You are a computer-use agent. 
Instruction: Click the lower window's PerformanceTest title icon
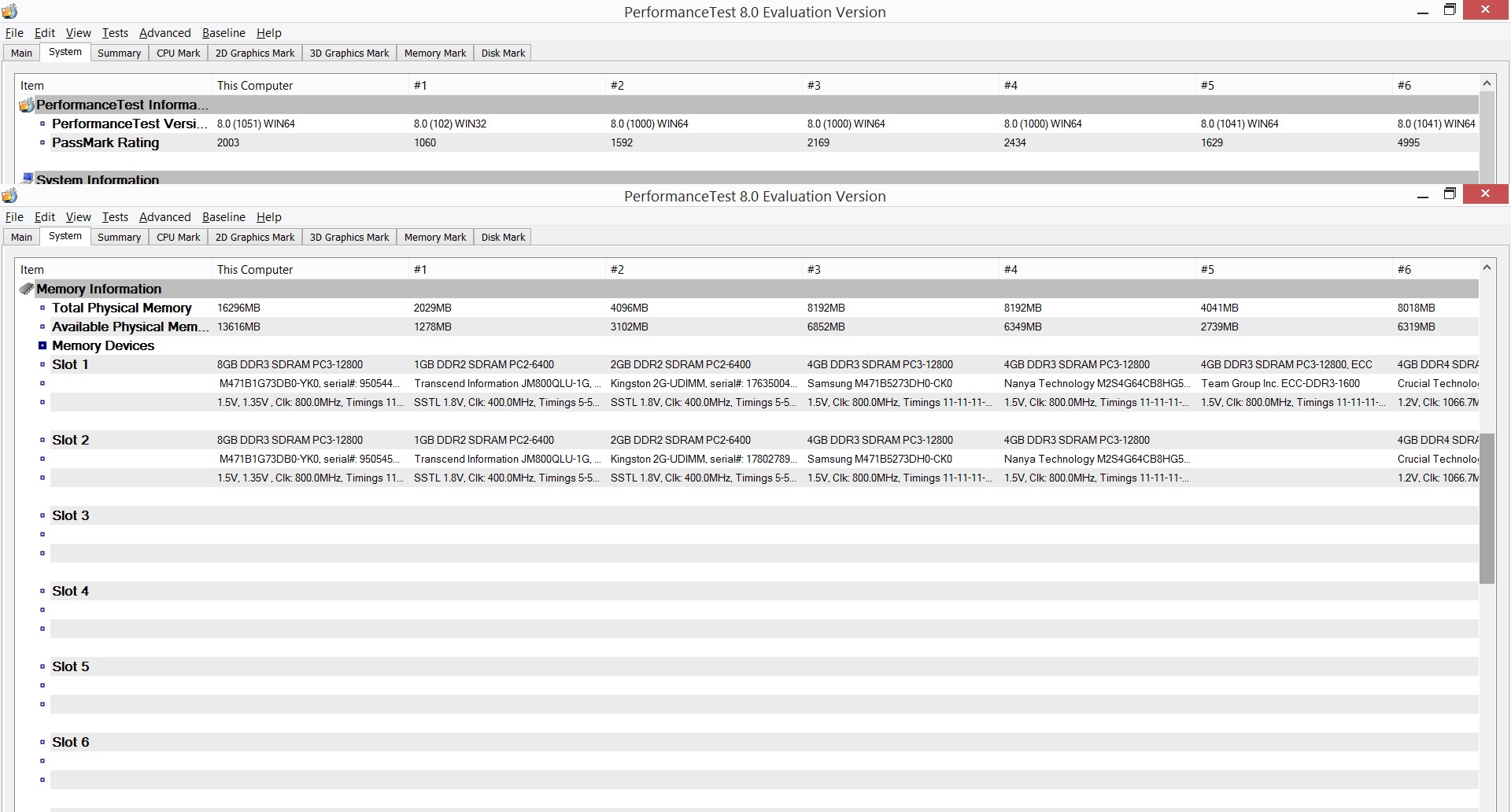[x=9, y=195]
